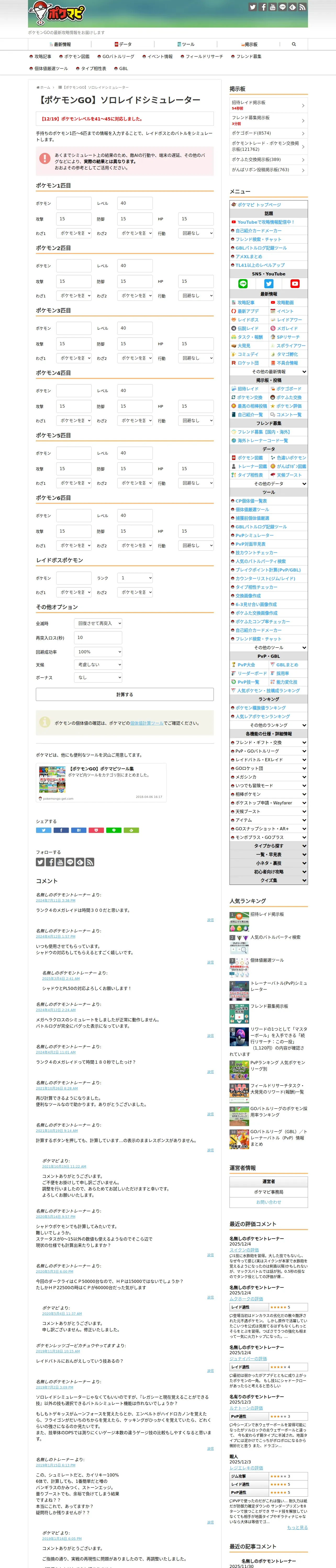Open the 天候 dropdown
This screenshot has height=1568, width=336.
tap(98, 665)
